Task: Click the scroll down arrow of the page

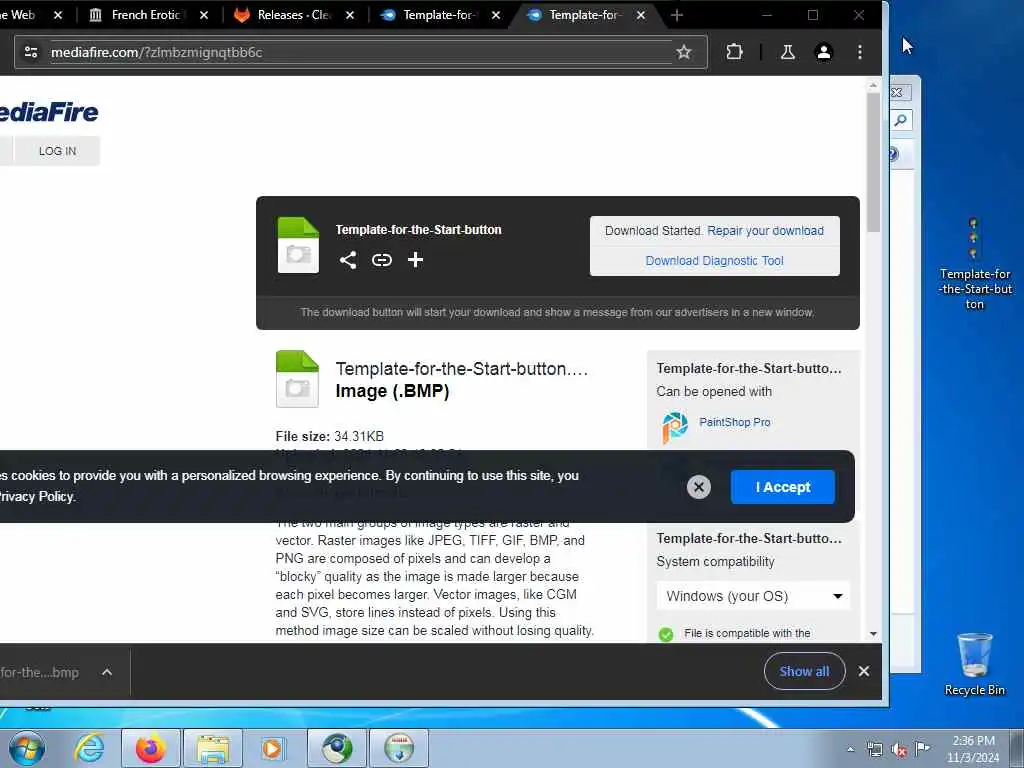Action: 873,633
